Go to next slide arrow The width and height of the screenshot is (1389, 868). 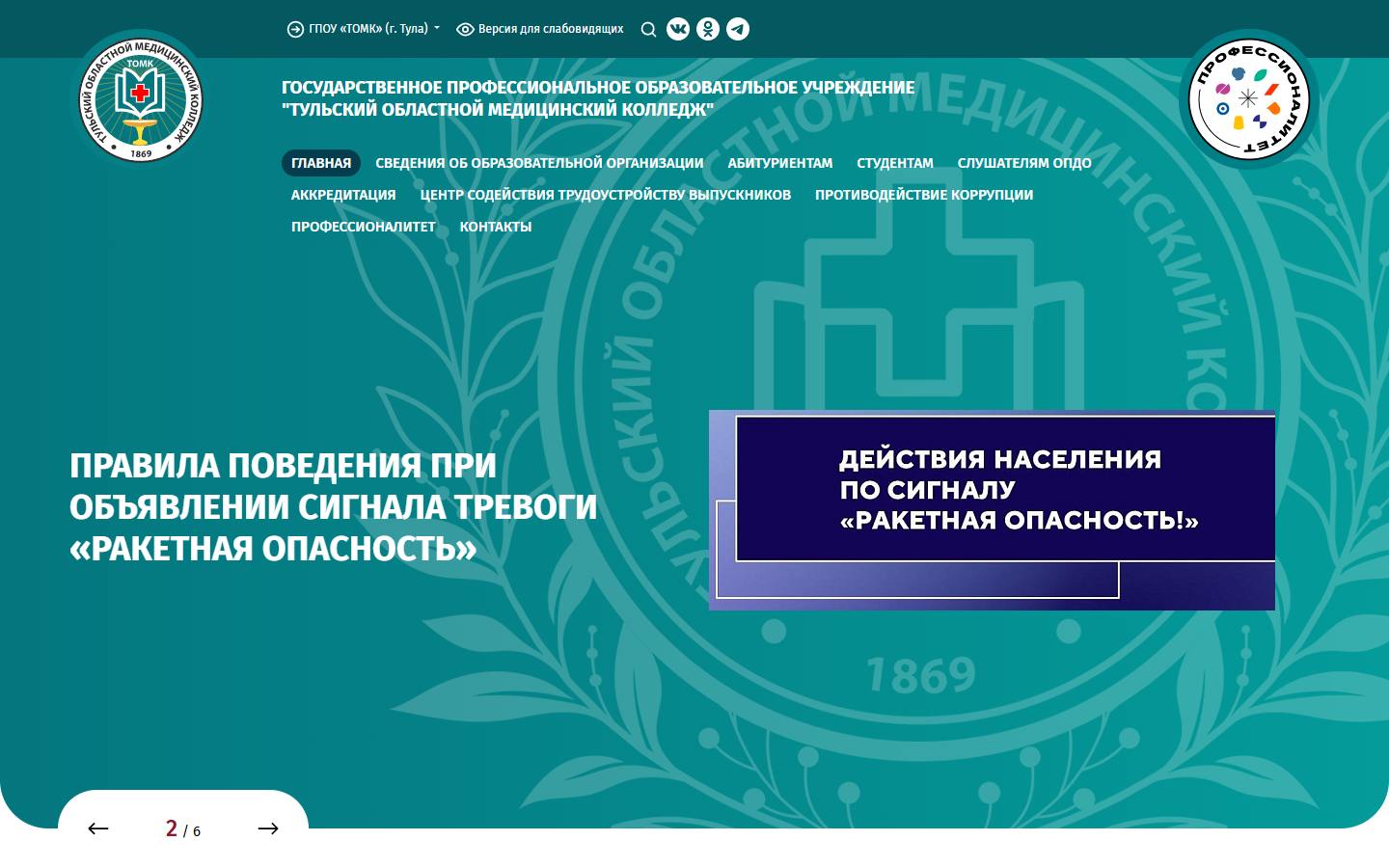268,828
